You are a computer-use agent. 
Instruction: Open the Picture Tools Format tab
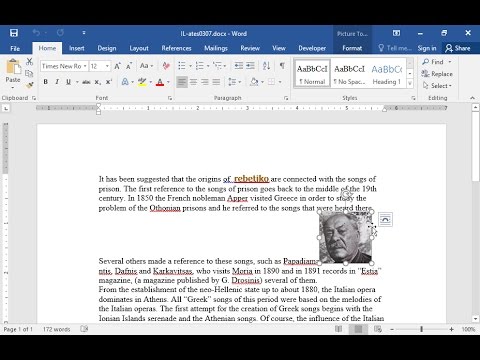pyautogui.click(x=352, y=48)
